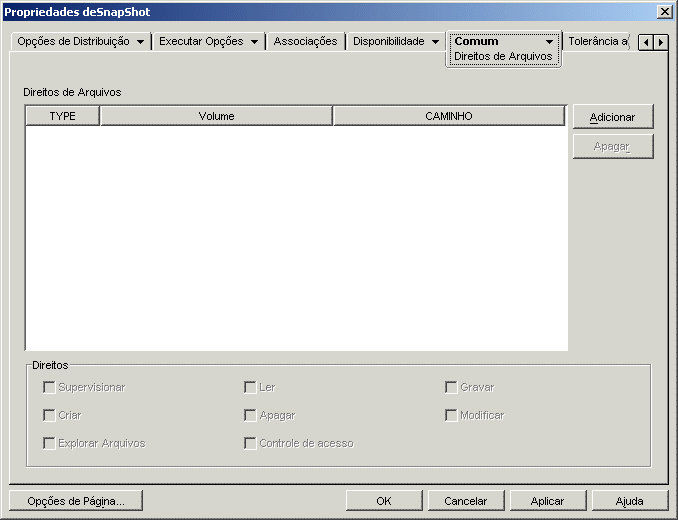Enable the Modificar checkbox
The width and height of the screenshot is (678, 520).
[451, 415]
